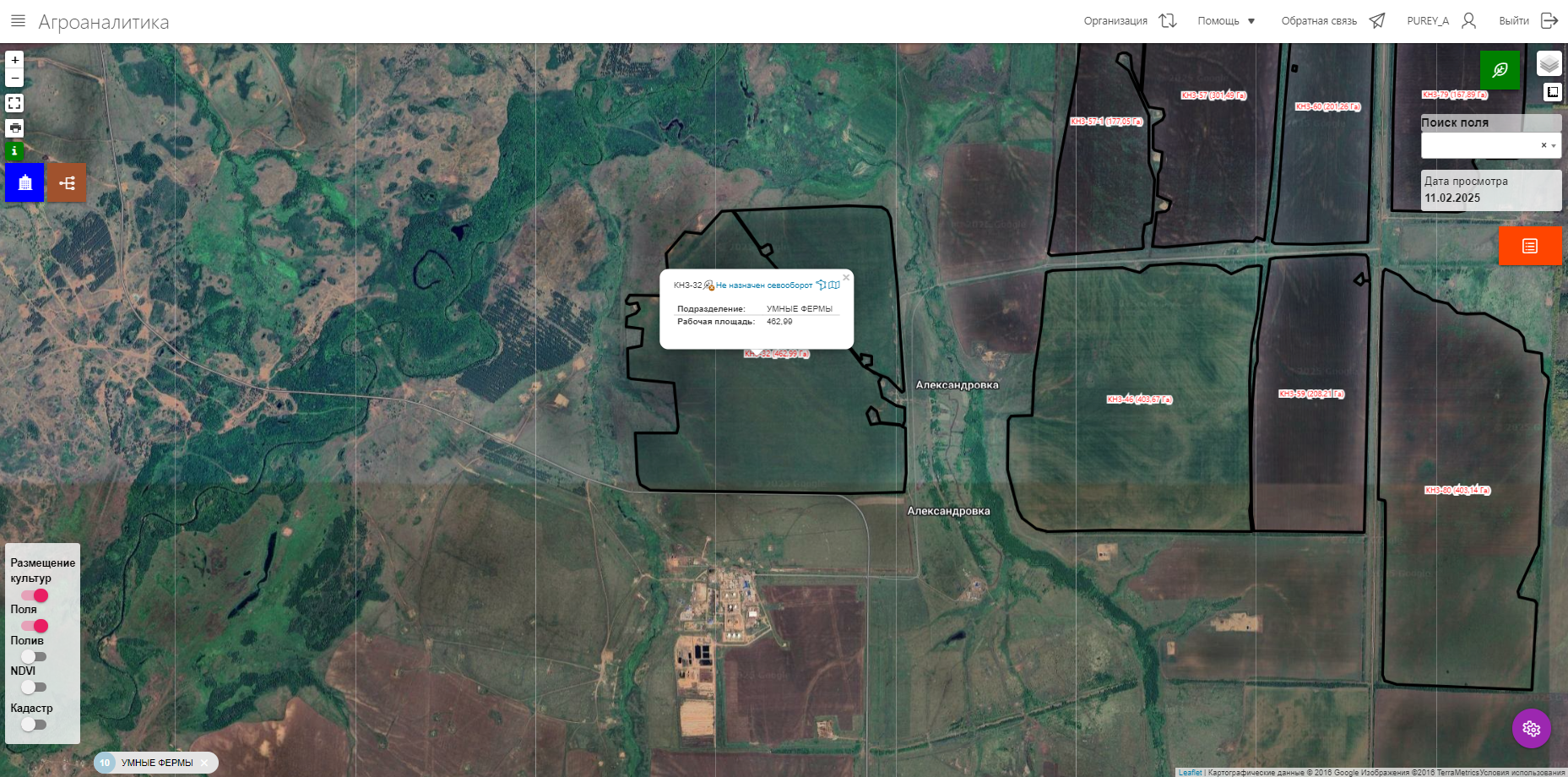Screen dimensions: 1568x777
Task: Zoom in on the map
Action: [x=14, y=60]
